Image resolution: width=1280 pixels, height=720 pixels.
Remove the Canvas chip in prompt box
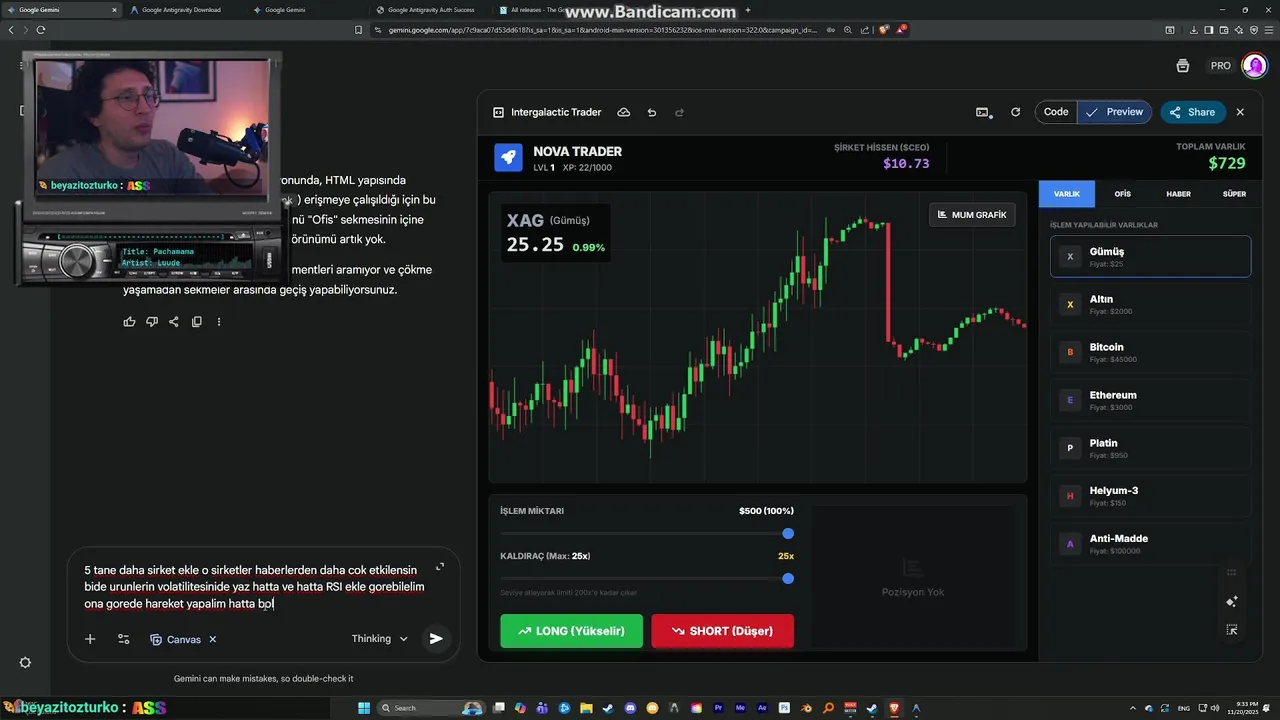click(x=213, y=639)
